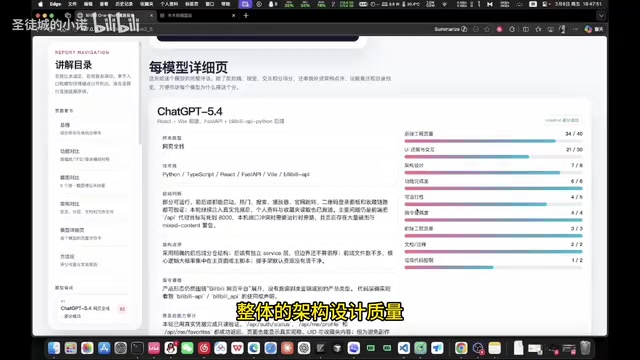
Task: Click the purple screen recording menu bar icon
Action: coord(245,4)
